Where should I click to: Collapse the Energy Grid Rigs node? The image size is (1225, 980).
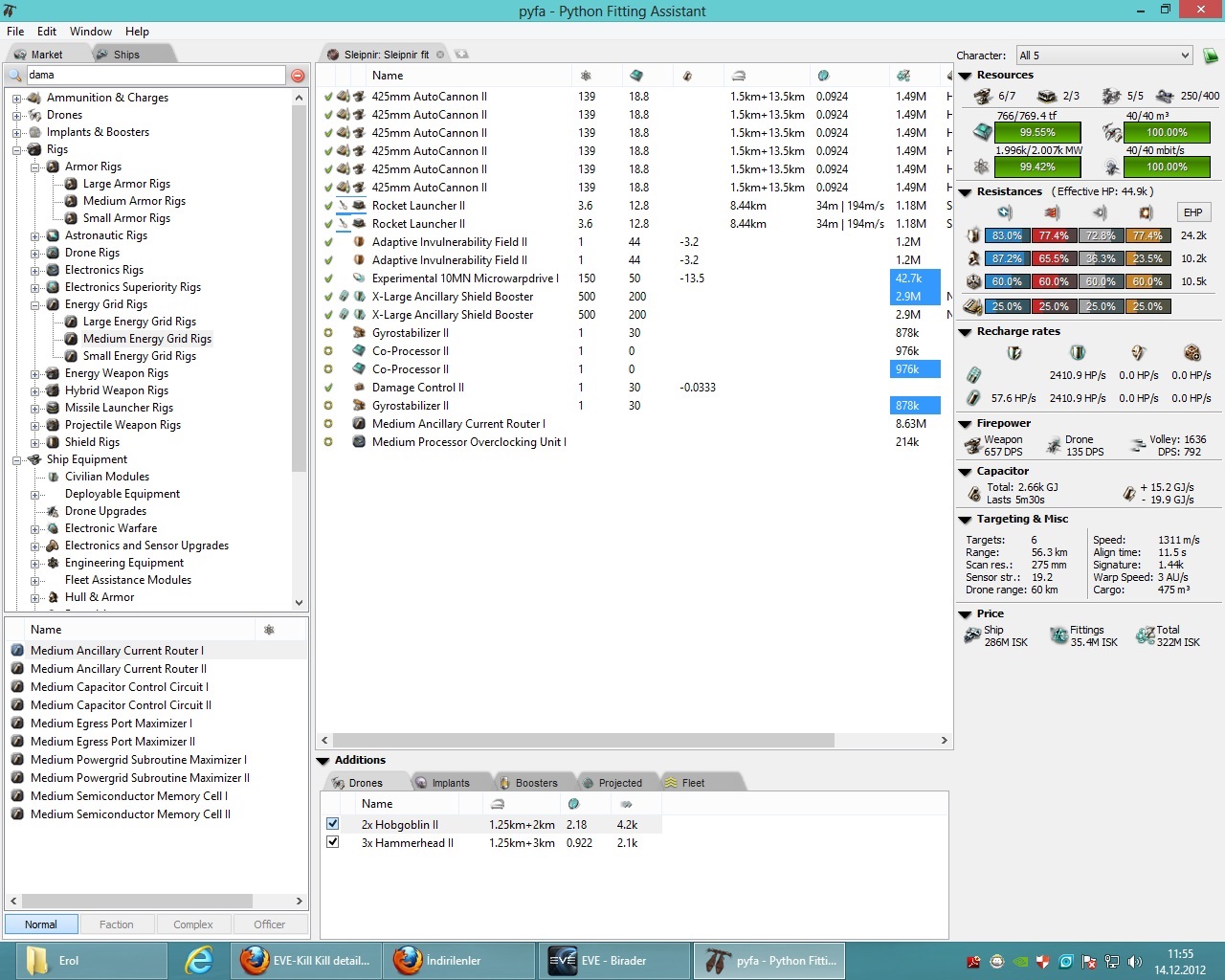click(34, 304)
